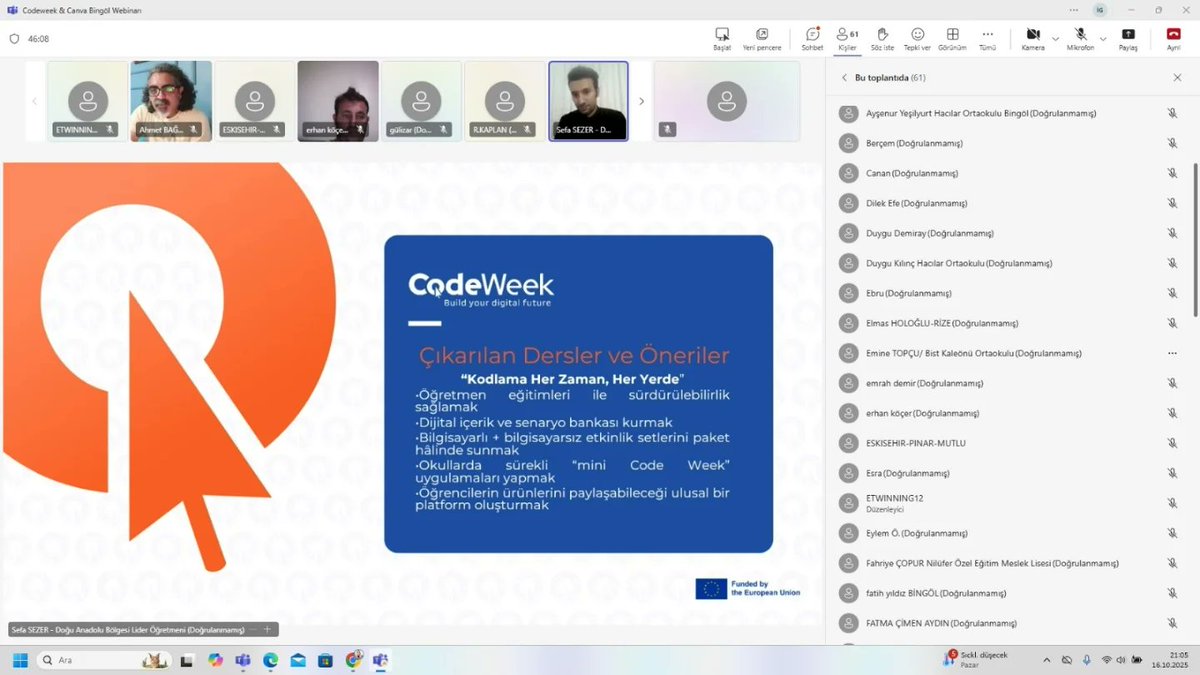Show next participant videos with right arrow
Viewport: 1200px width, 675px height.
pos(641,101)
